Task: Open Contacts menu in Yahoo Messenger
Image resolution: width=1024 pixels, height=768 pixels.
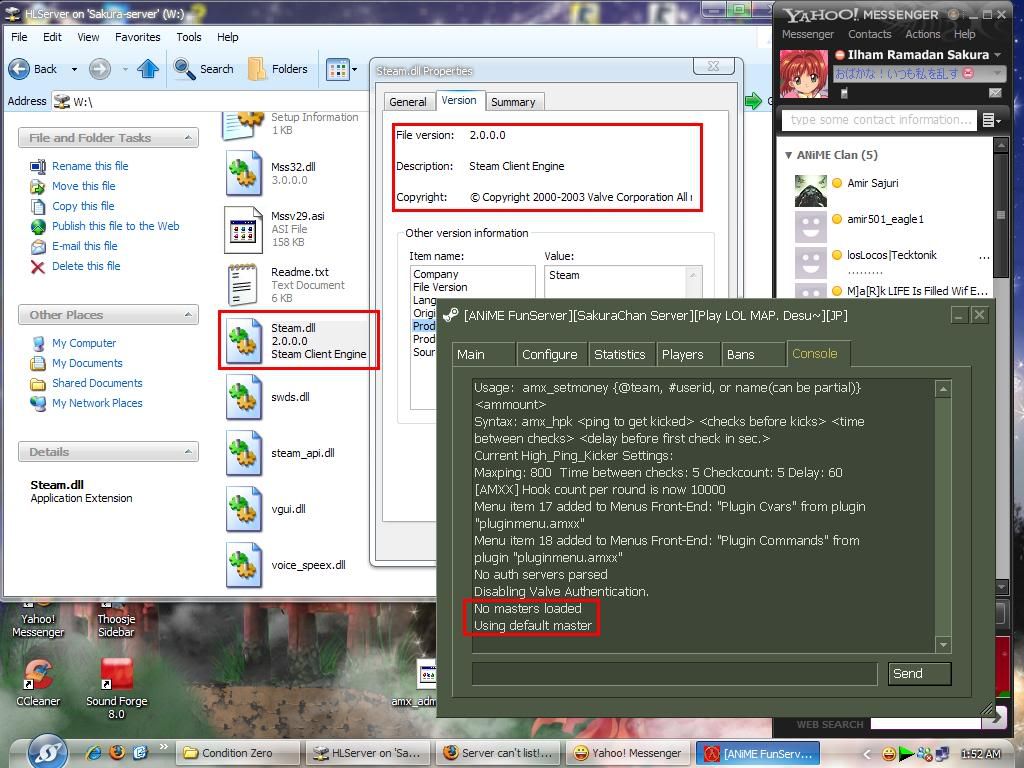Action: (x=869, y=34)
